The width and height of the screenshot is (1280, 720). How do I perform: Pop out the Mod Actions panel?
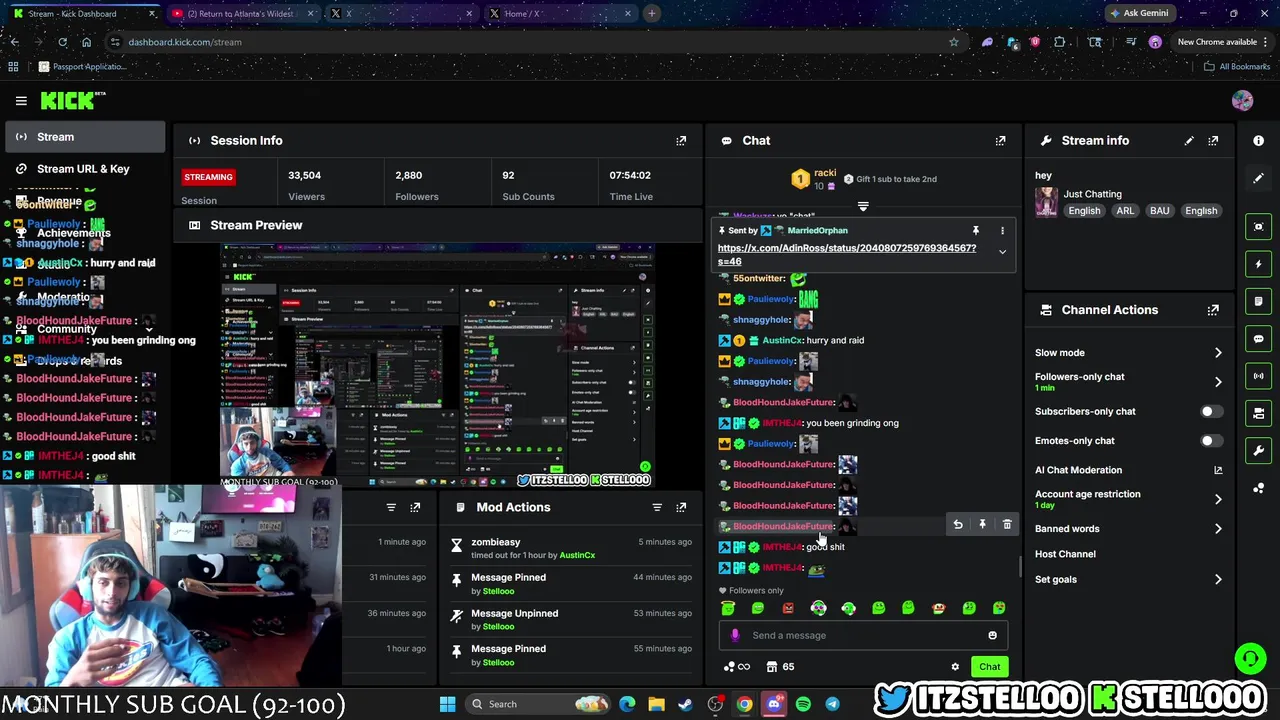point(681,507)
